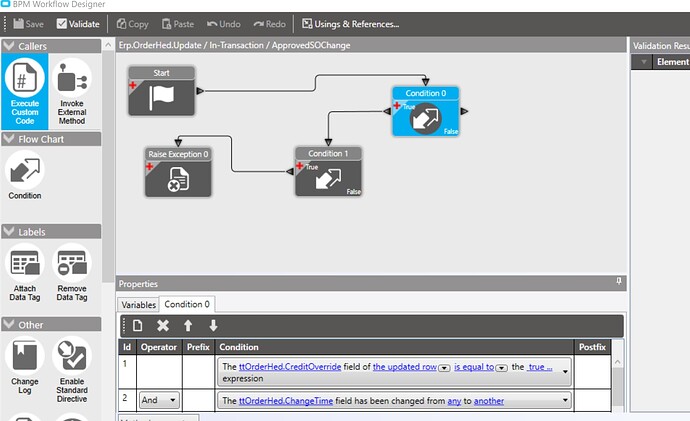Click the Validate checkbox button
690x421 pixels.
coord(78,24)
